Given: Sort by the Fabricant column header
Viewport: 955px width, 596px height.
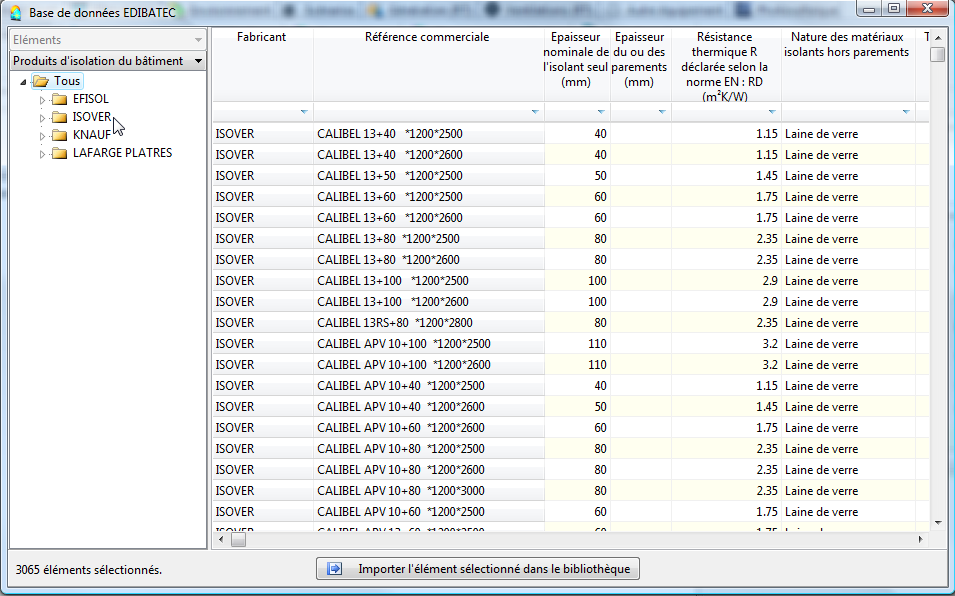Looking at the screenshot, I should [262, 65].
